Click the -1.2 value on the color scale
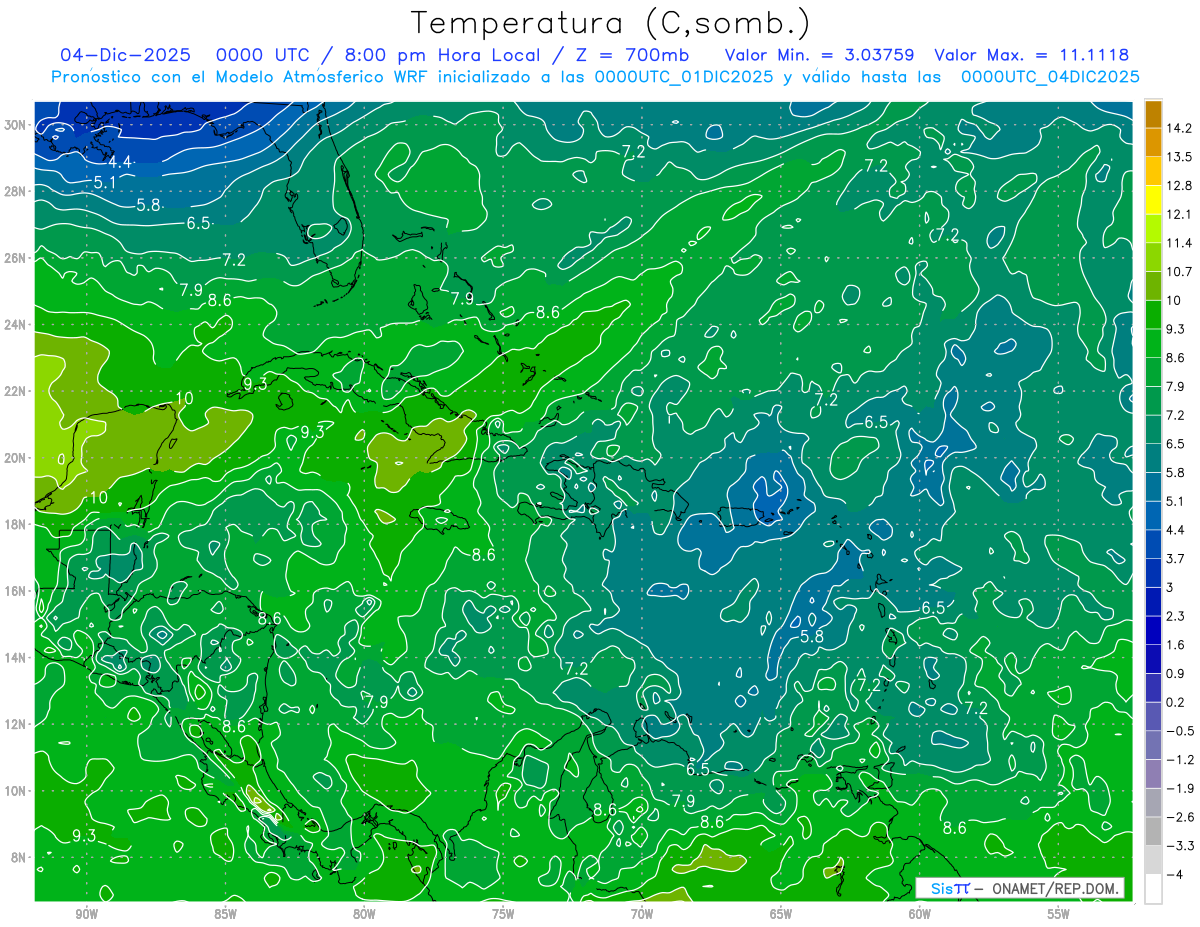This screenshot has width=1200, height=927. tap(1180, 760)
